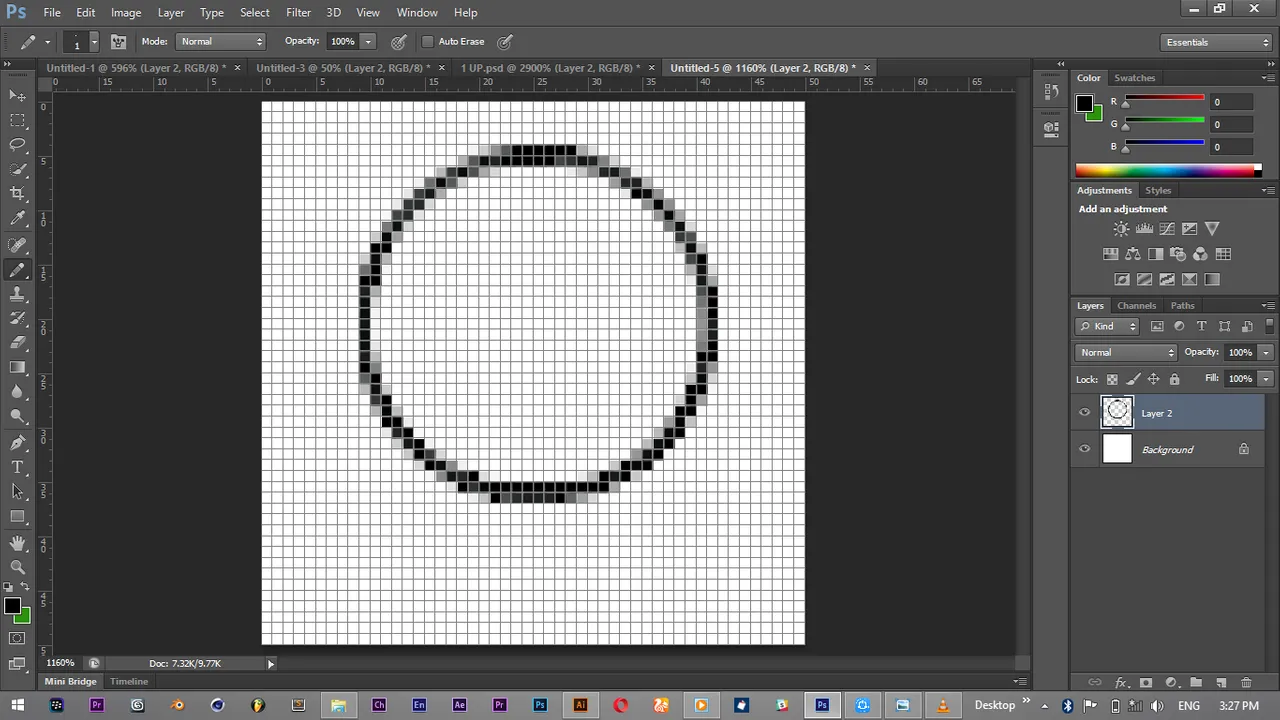Viewport: 1280px width, 720px height.
Task: Add a Brightness/Contrast adjustment
Action: coord(1122,229)
